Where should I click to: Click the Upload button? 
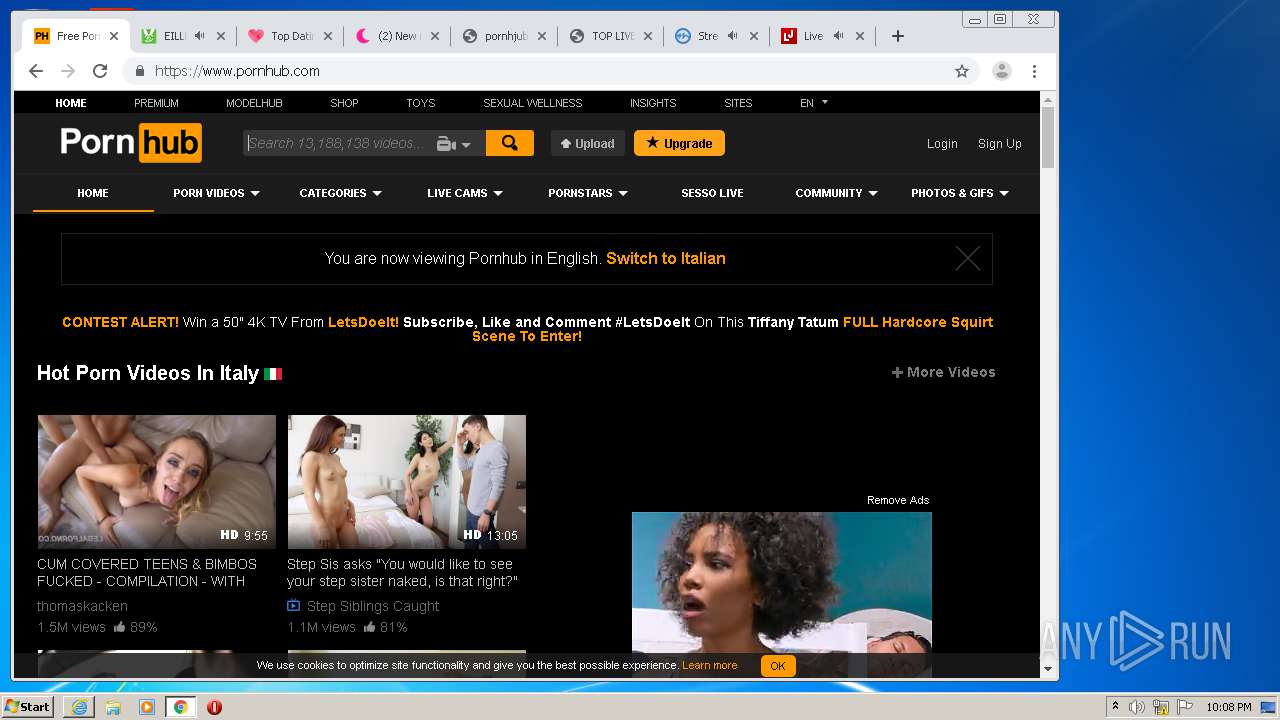(x=588, y=143)
